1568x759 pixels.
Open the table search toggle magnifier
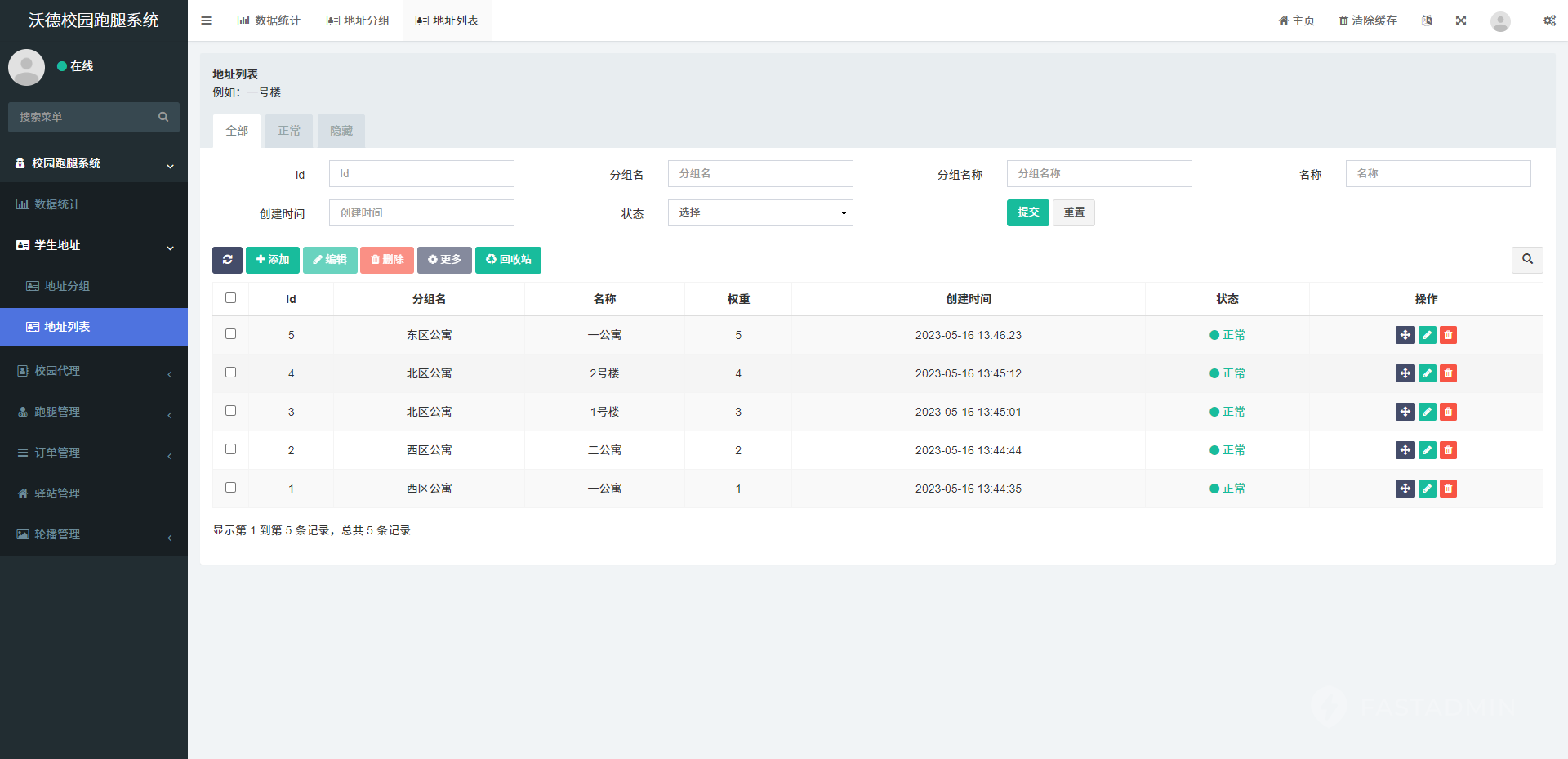coord(1527,259)
